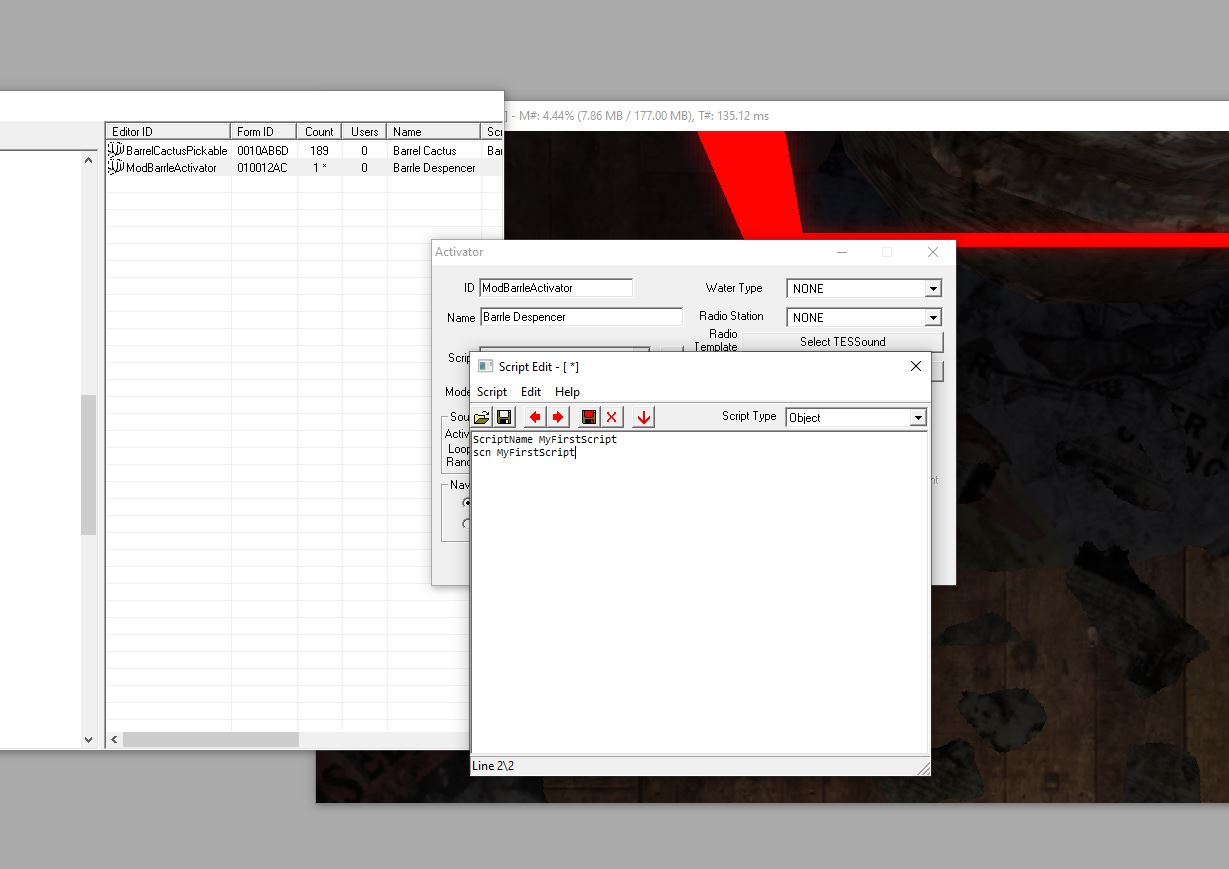
Task: Click the Activator ID input field
Action: coord(556,288)
